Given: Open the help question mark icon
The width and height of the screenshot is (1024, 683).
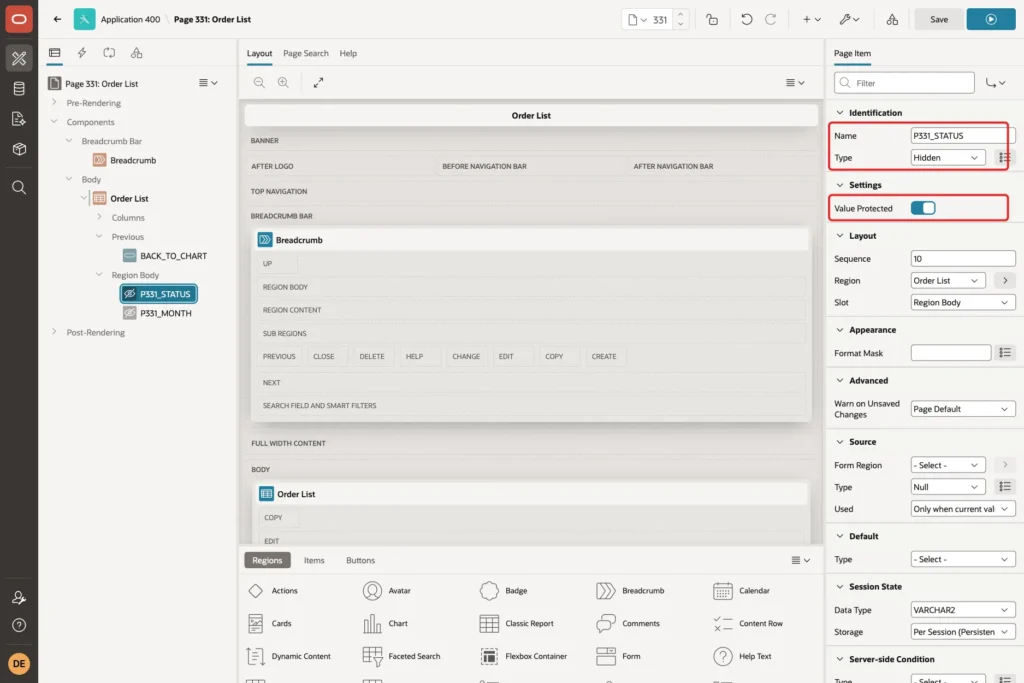Looking at the screenshot, I should tap(19, 626).
